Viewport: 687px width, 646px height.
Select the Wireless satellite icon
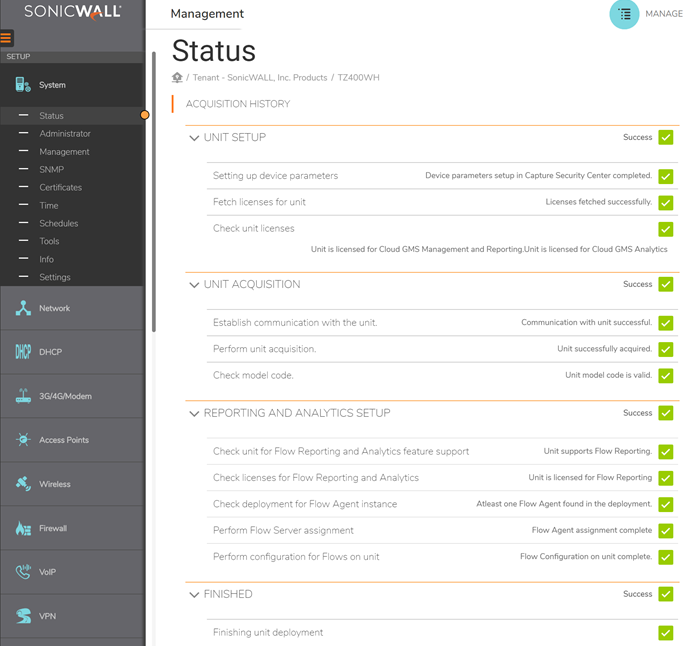click(23, 484)
